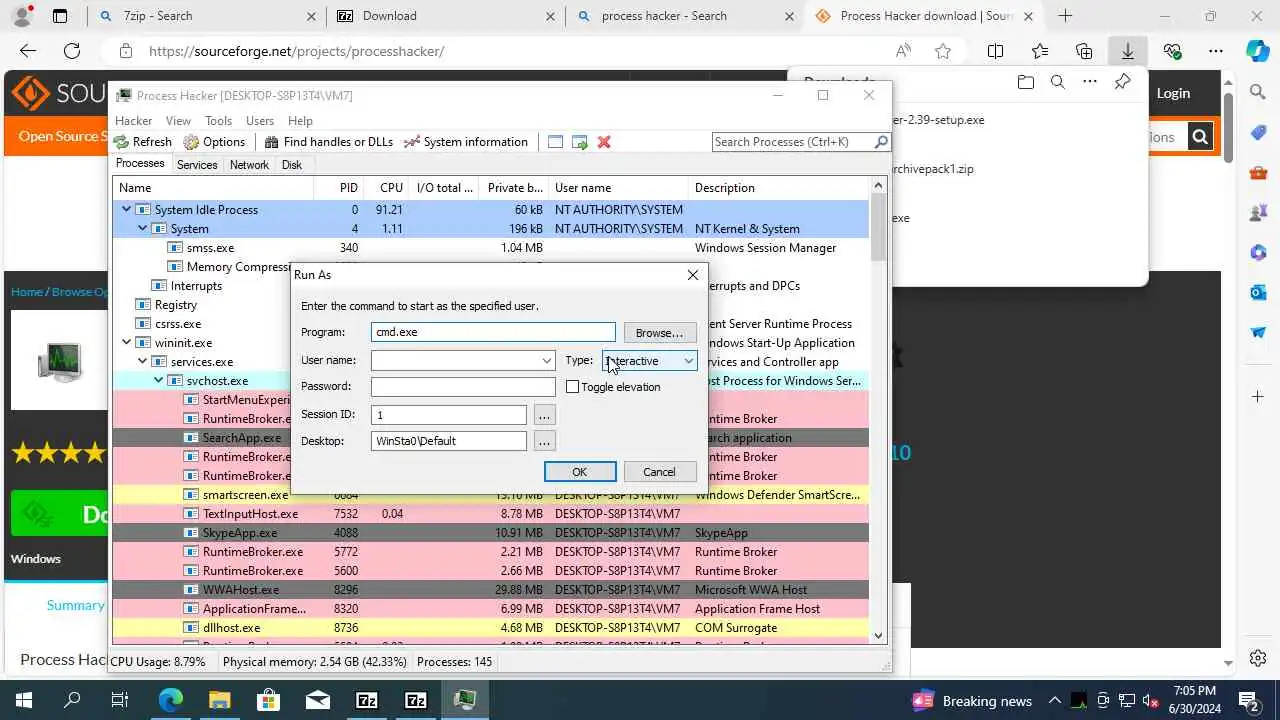This screenshot has width=1280, height=720.
Task: Open the View menu
Action: point(178,121)
